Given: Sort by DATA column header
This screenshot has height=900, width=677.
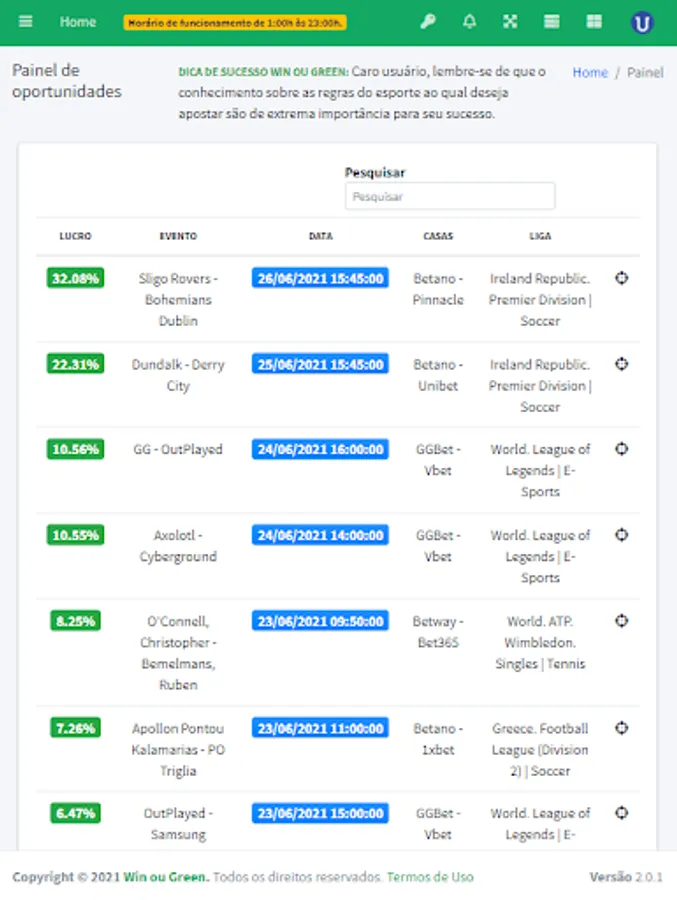Looking at the screenshot, I should [x=320, y=237].
